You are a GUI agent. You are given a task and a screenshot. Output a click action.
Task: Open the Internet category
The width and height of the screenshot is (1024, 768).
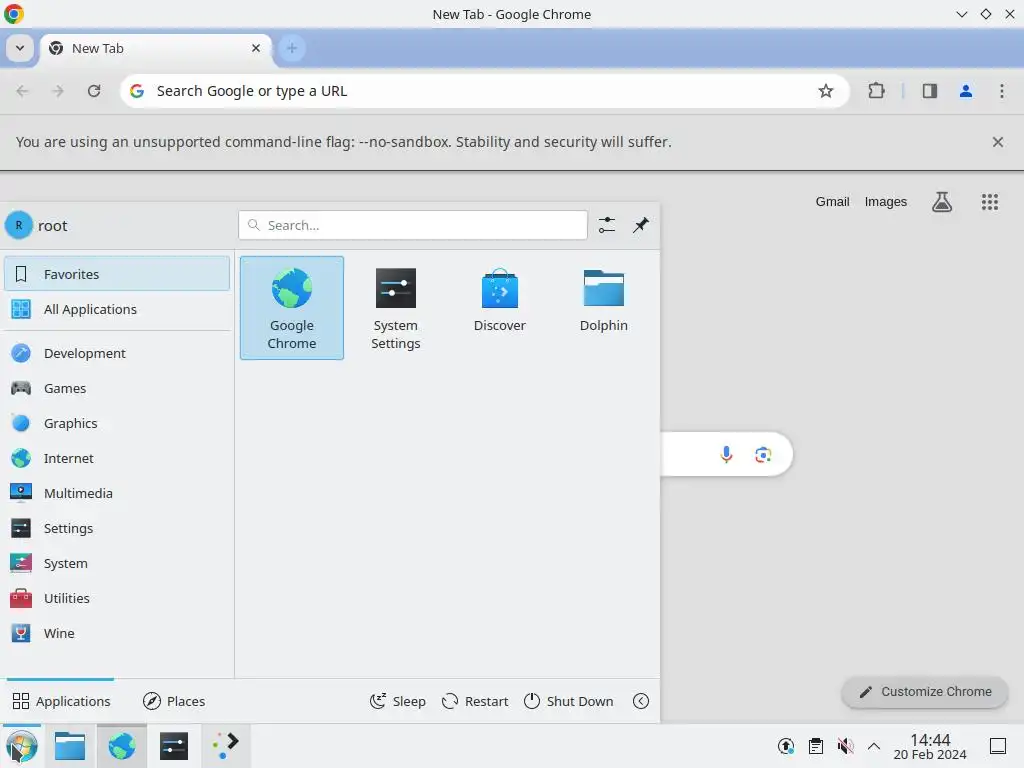point(117,458)
